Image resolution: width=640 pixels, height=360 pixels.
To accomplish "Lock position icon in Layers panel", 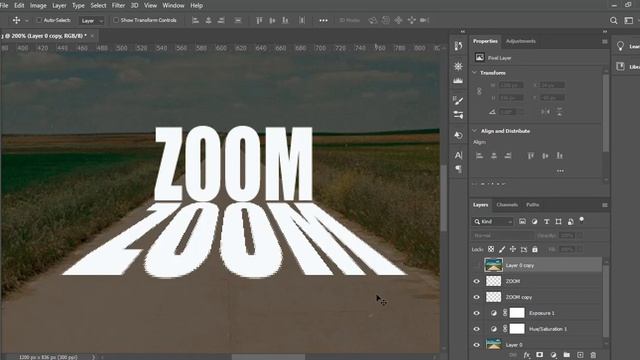I will coord(513,249).
